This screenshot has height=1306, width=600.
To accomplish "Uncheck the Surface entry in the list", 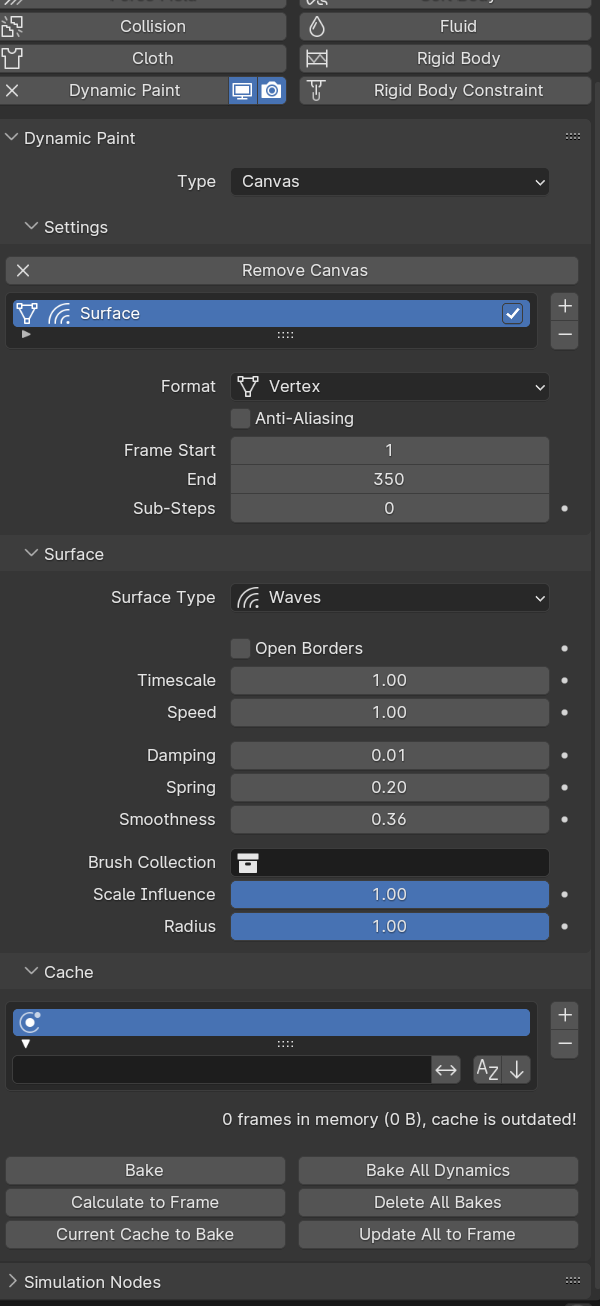I will coord(513,313).
